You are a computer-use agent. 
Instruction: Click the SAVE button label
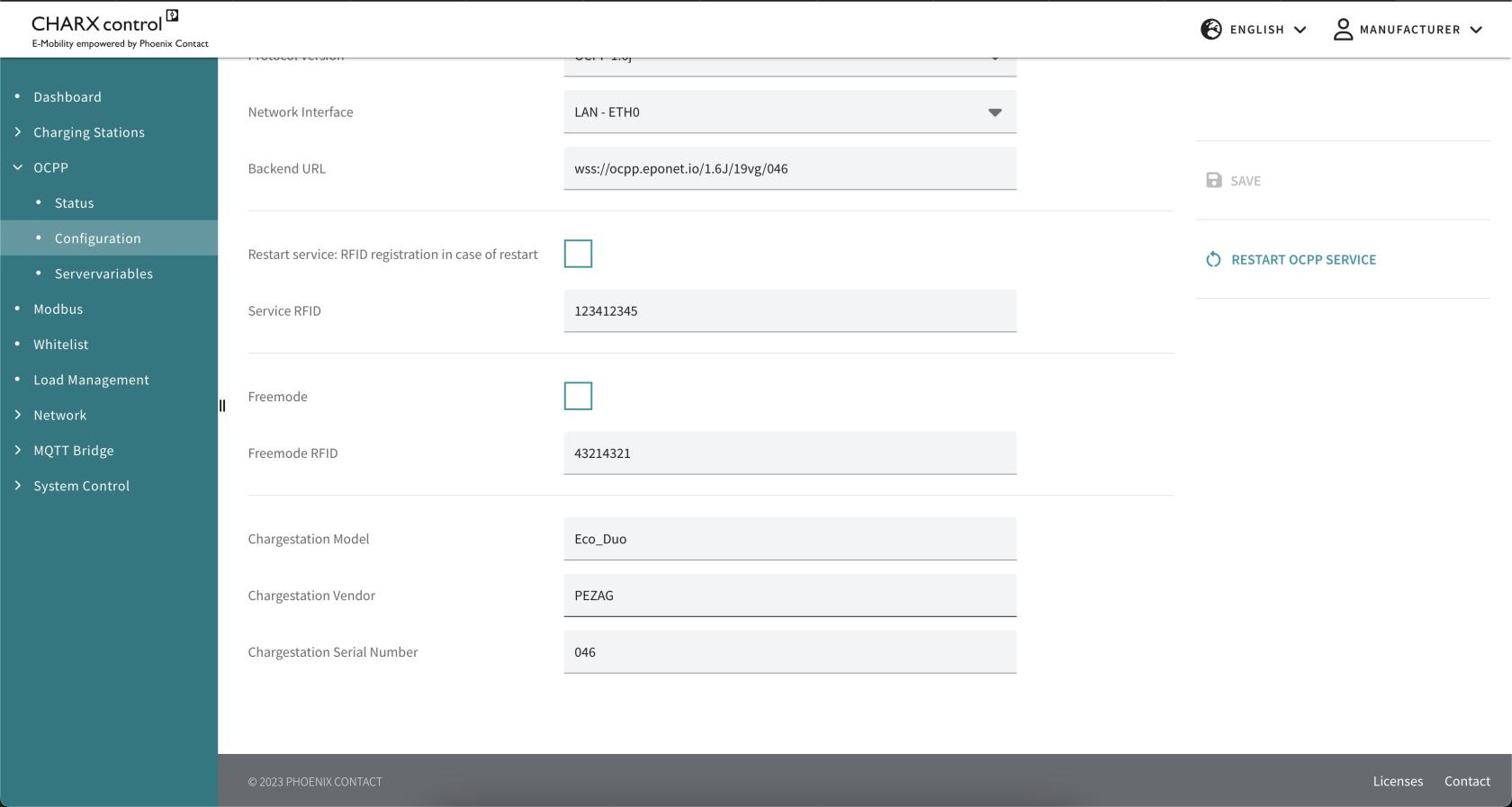pos(1246,181)
